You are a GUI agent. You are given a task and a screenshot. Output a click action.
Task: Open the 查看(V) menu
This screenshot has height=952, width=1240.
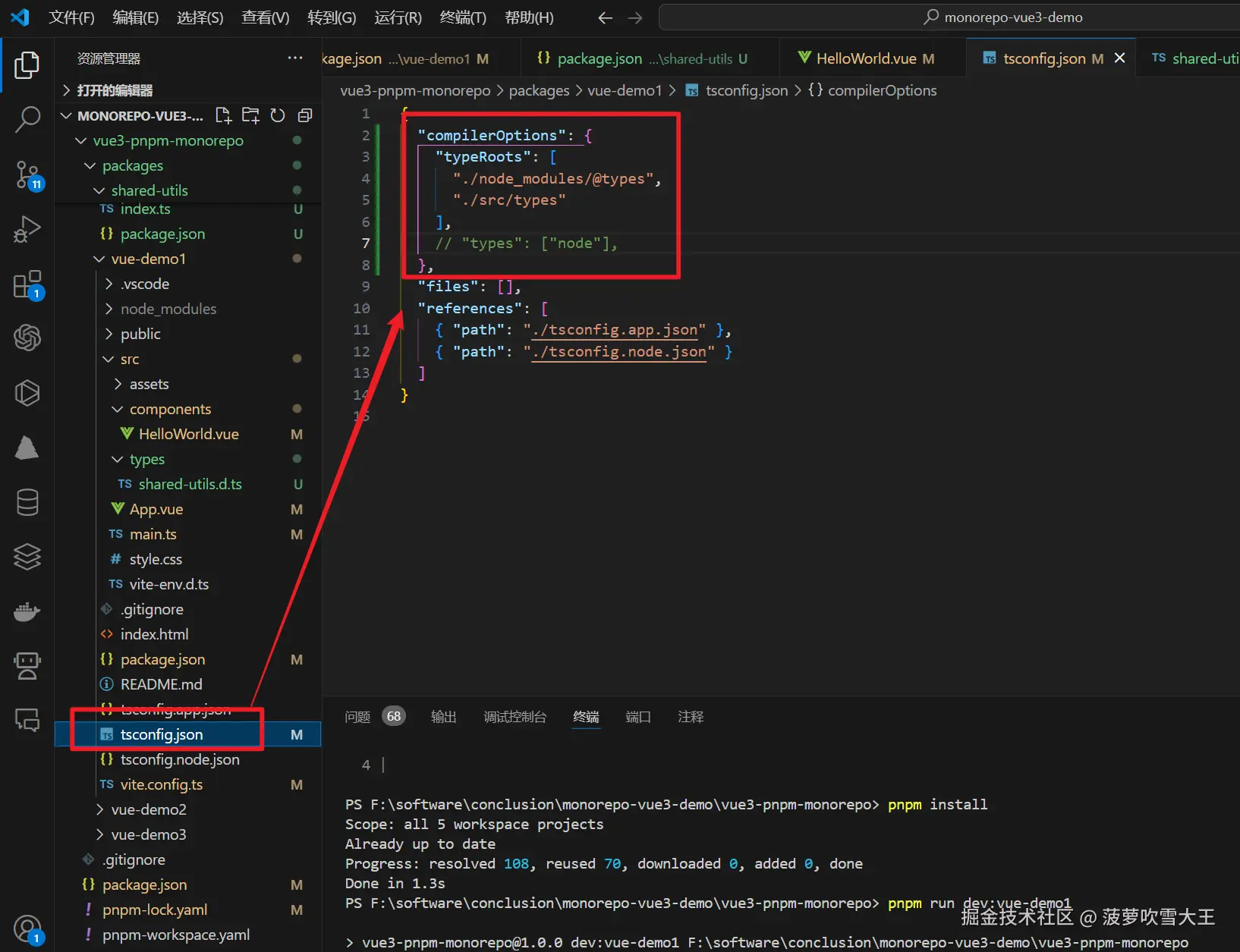pyautogui.click(x=266, y=17)
